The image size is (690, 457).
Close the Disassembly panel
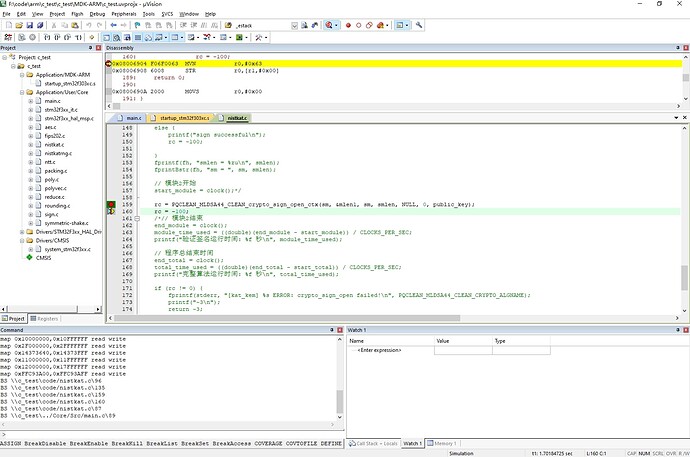coord(686,48)
